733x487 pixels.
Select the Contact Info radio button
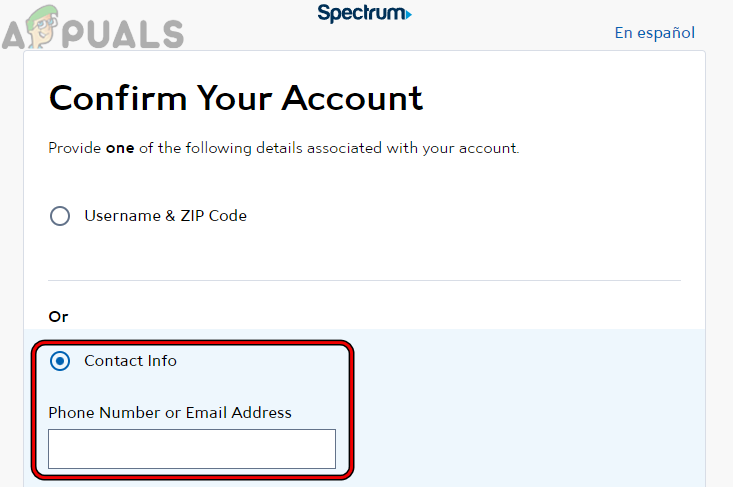click(x=60, y=361)
